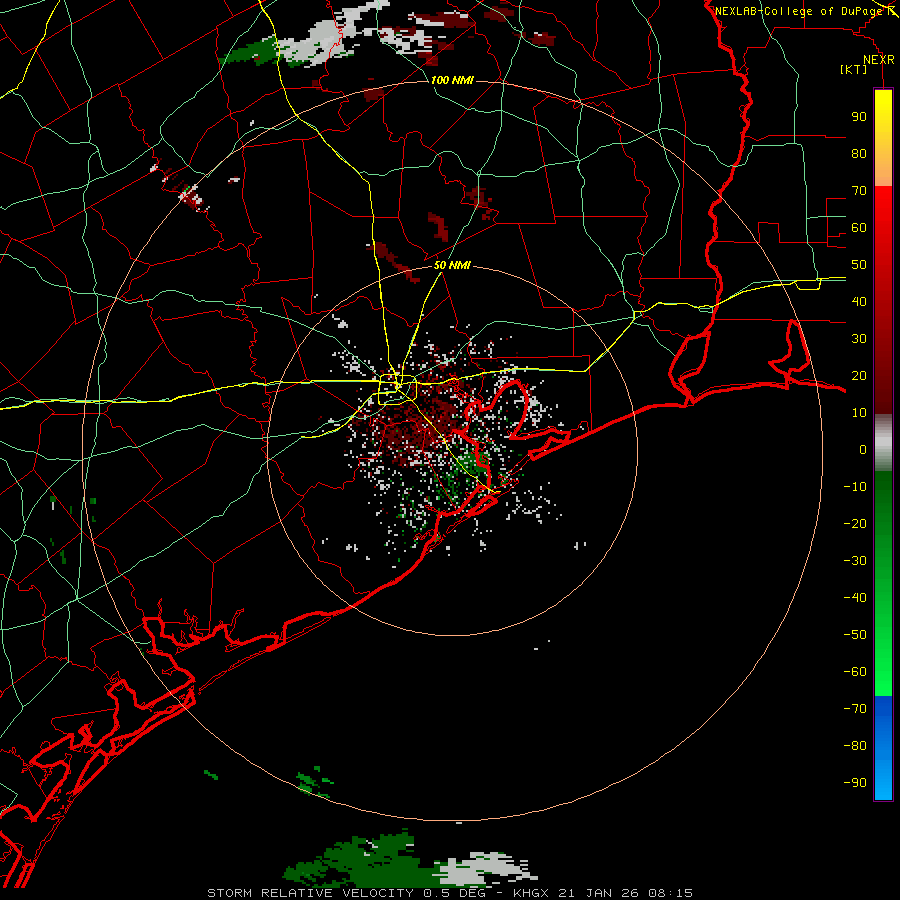Viewport: 900px width, 900px height.
Task: Click the 40 value on velocity scale
Action: (x=859, y=301)
